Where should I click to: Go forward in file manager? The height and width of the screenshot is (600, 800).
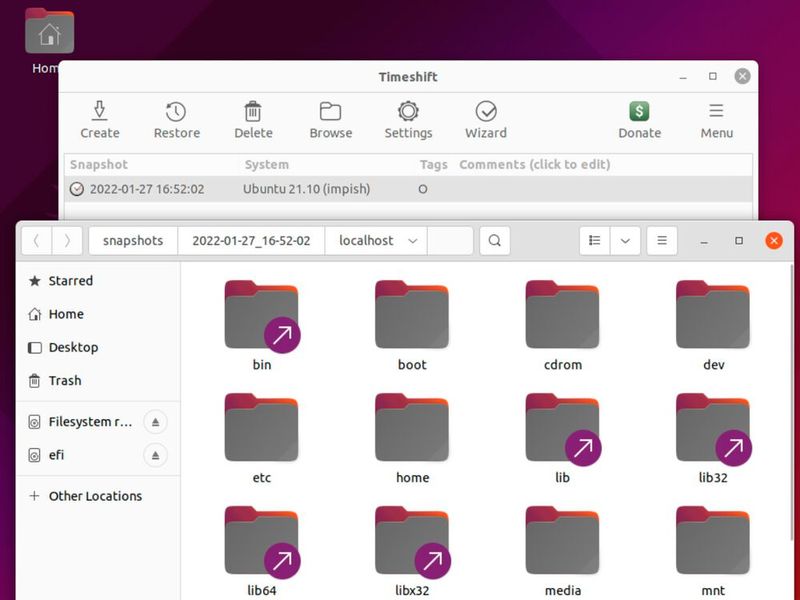67,240
